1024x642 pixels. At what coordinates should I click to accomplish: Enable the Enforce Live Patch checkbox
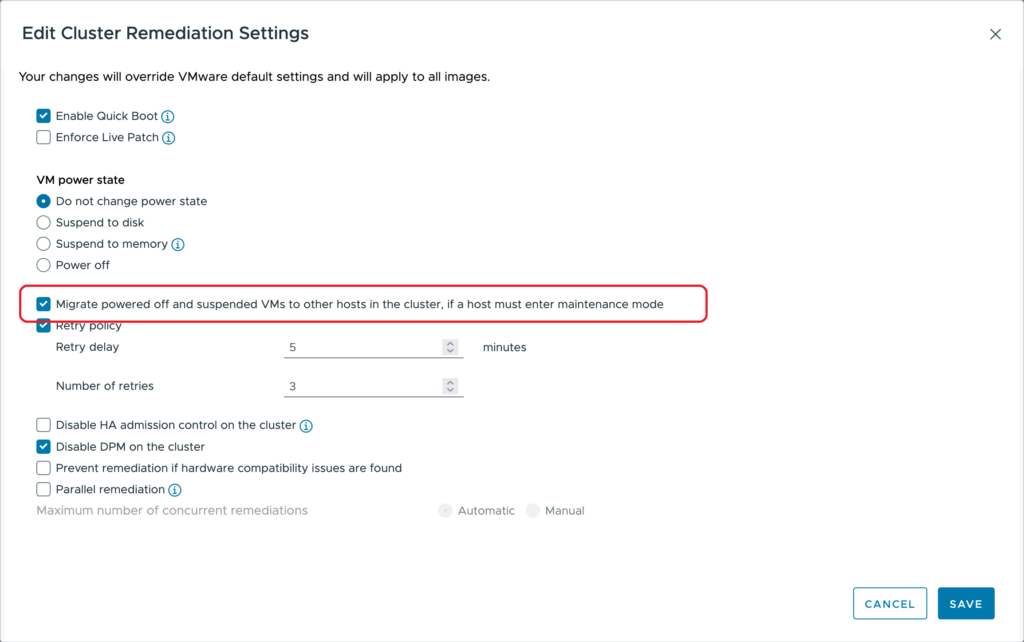coord(44,138)
